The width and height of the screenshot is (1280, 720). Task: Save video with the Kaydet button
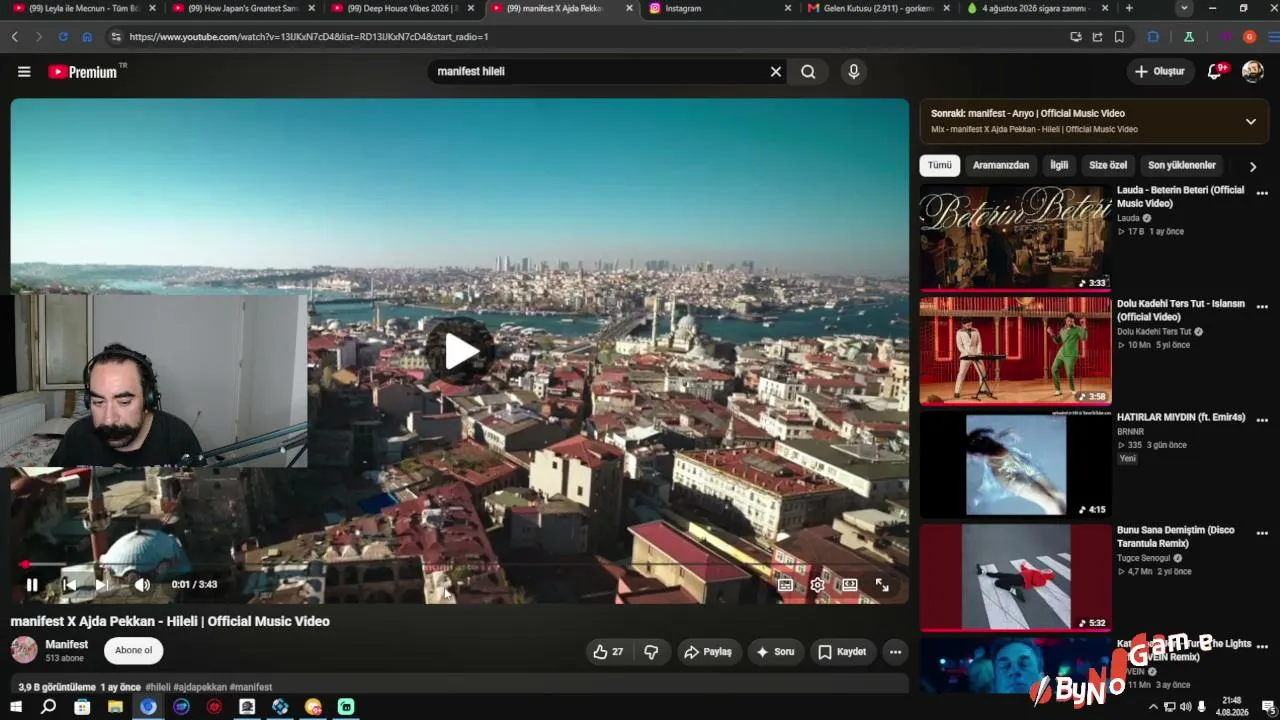[842, 652]
